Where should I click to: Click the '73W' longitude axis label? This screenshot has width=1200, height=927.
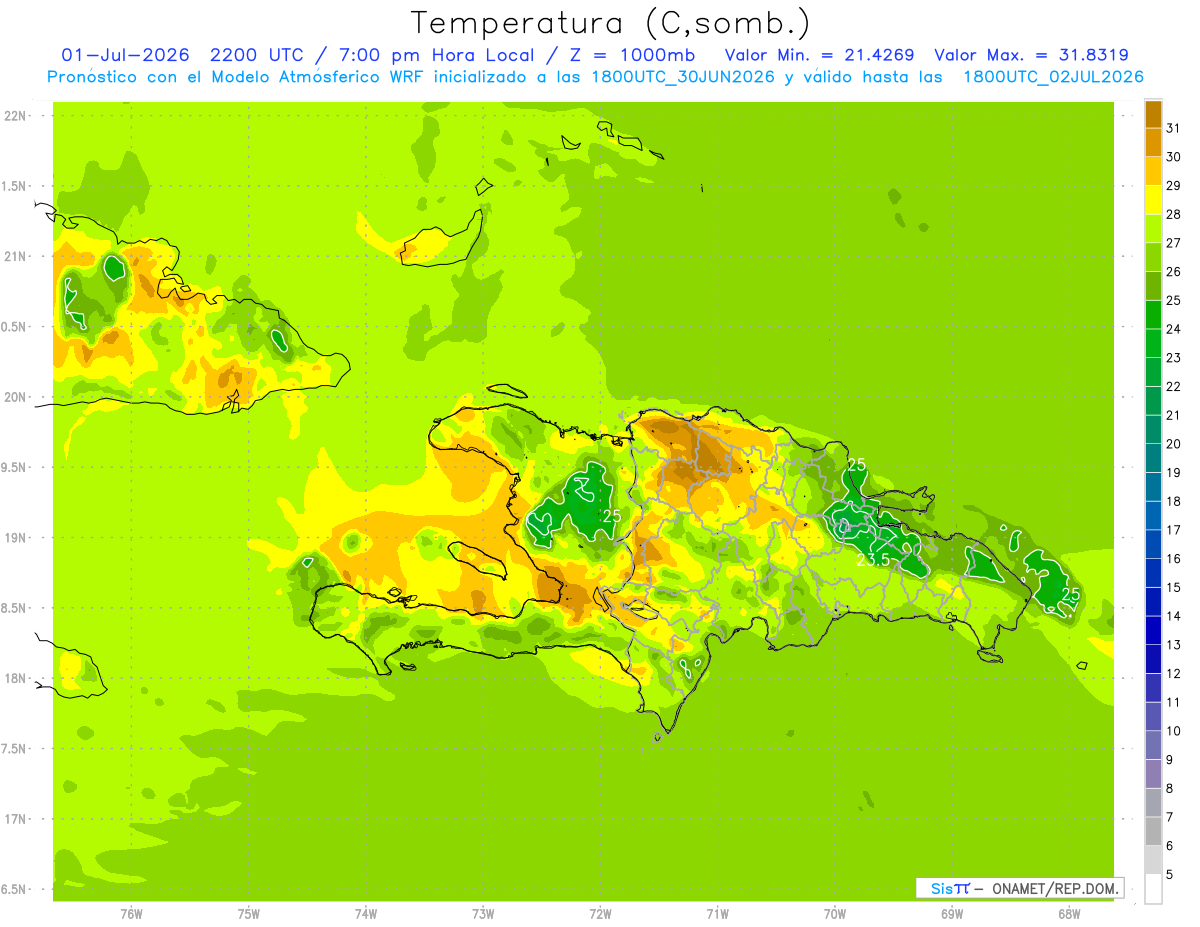tap(483, 914)
